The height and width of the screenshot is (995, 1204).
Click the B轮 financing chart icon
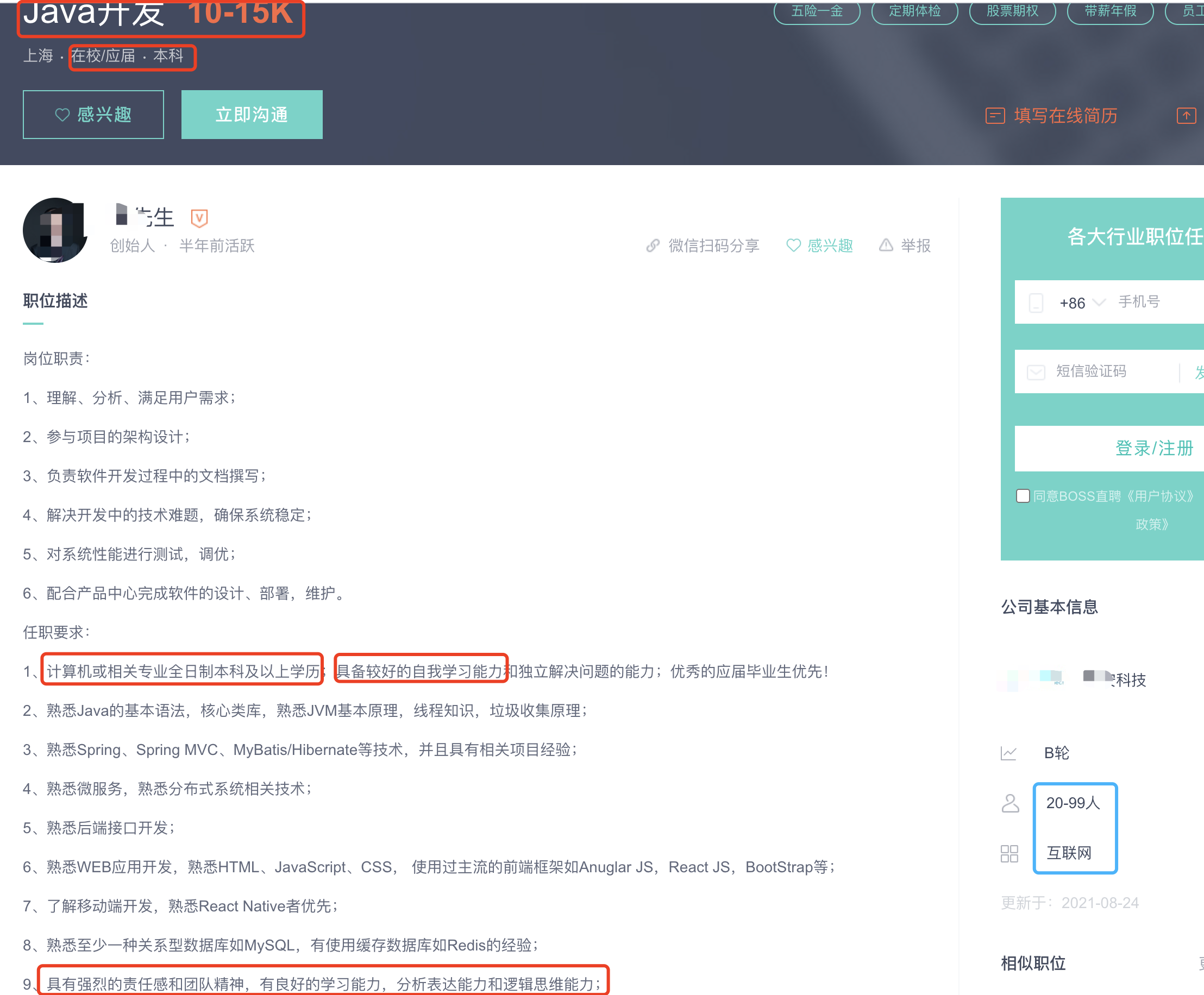tap(1008, 753)
